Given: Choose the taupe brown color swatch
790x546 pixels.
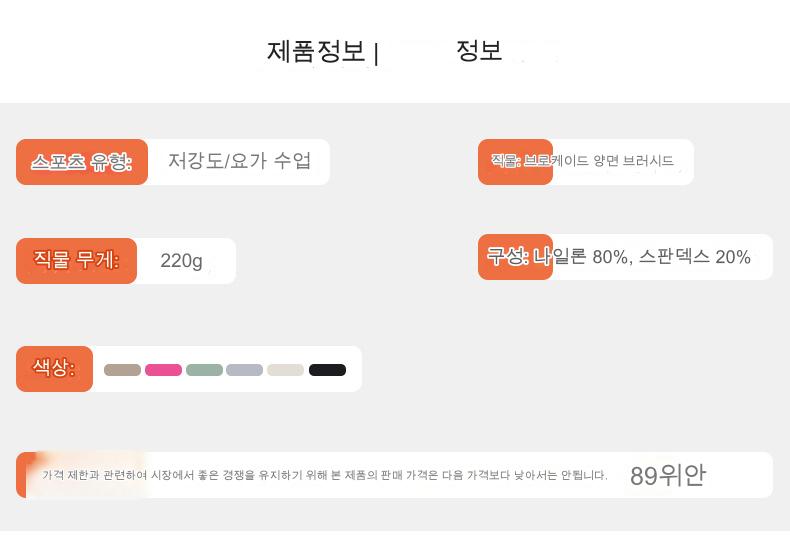Looking at the screenshot, I should [122, 370].
